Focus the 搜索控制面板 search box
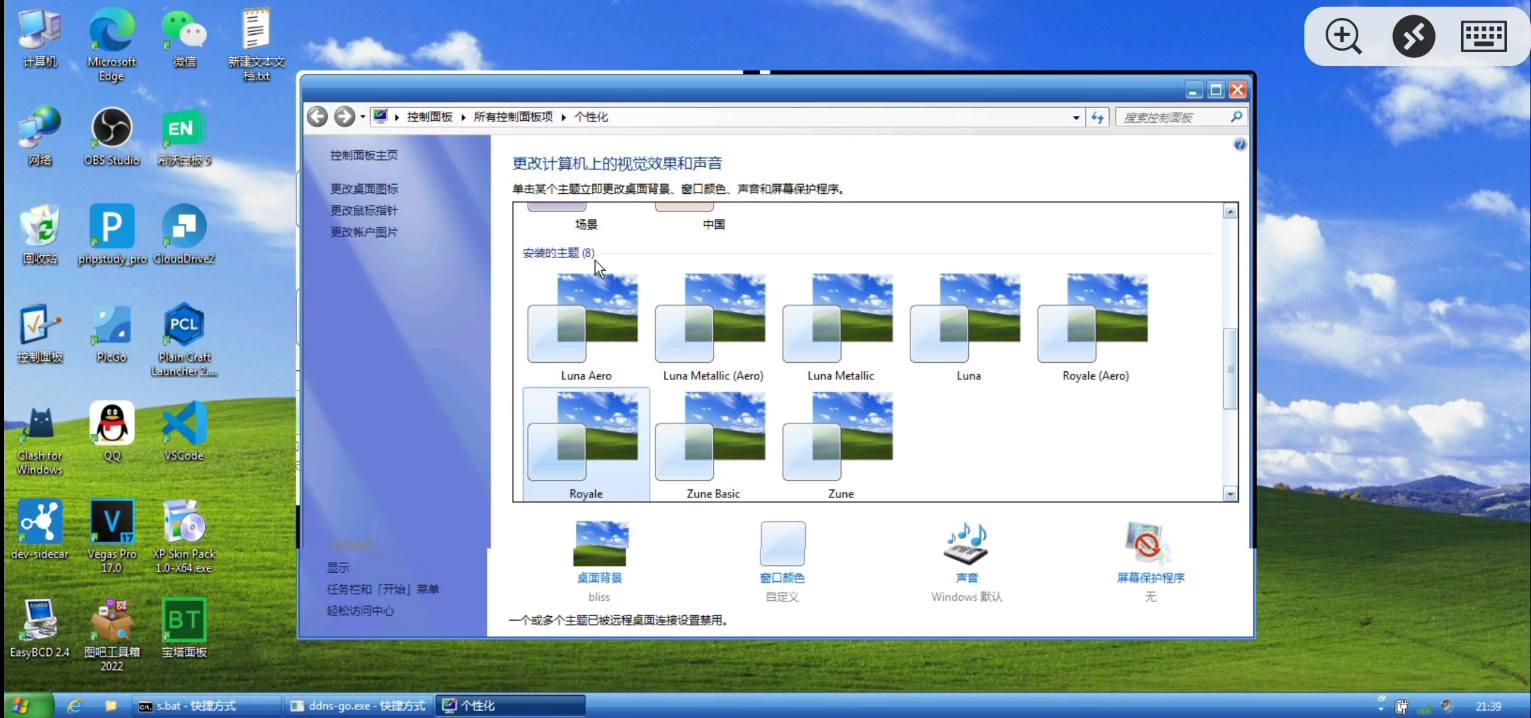 tap(1180, 117)
